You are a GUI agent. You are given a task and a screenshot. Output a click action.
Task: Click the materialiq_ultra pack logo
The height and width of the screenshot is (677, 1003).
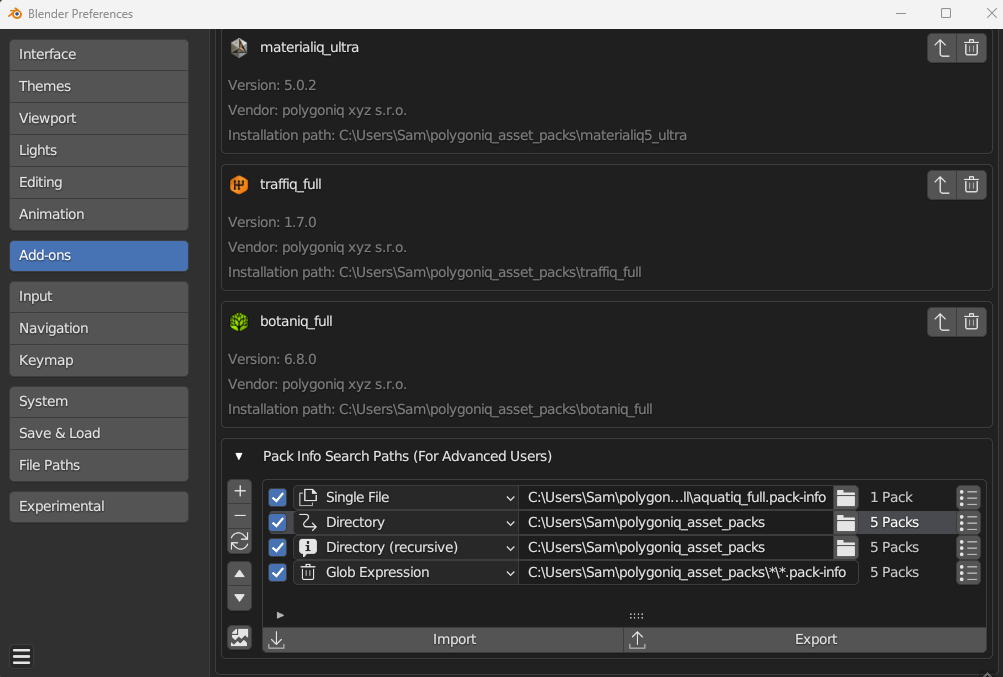click(239, 47)
